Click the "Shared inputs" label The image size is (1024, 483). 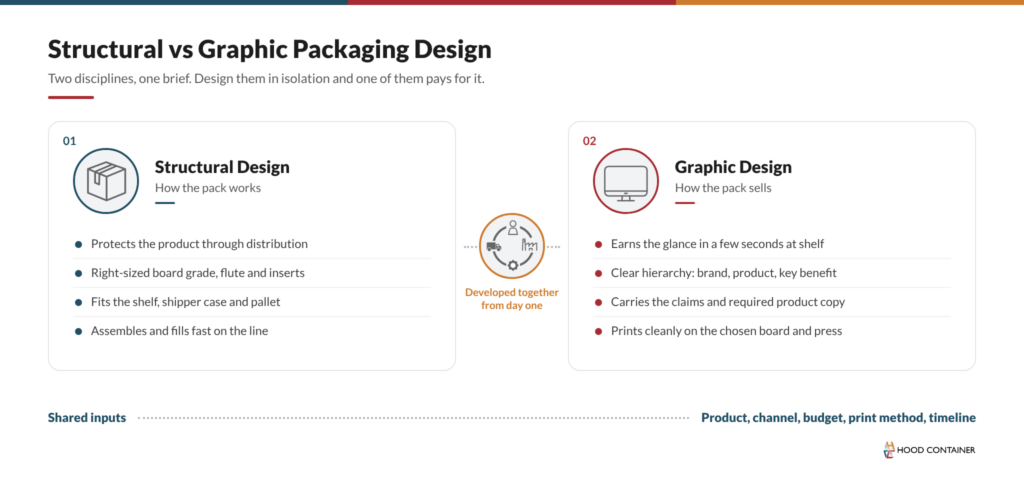point(87,418)
